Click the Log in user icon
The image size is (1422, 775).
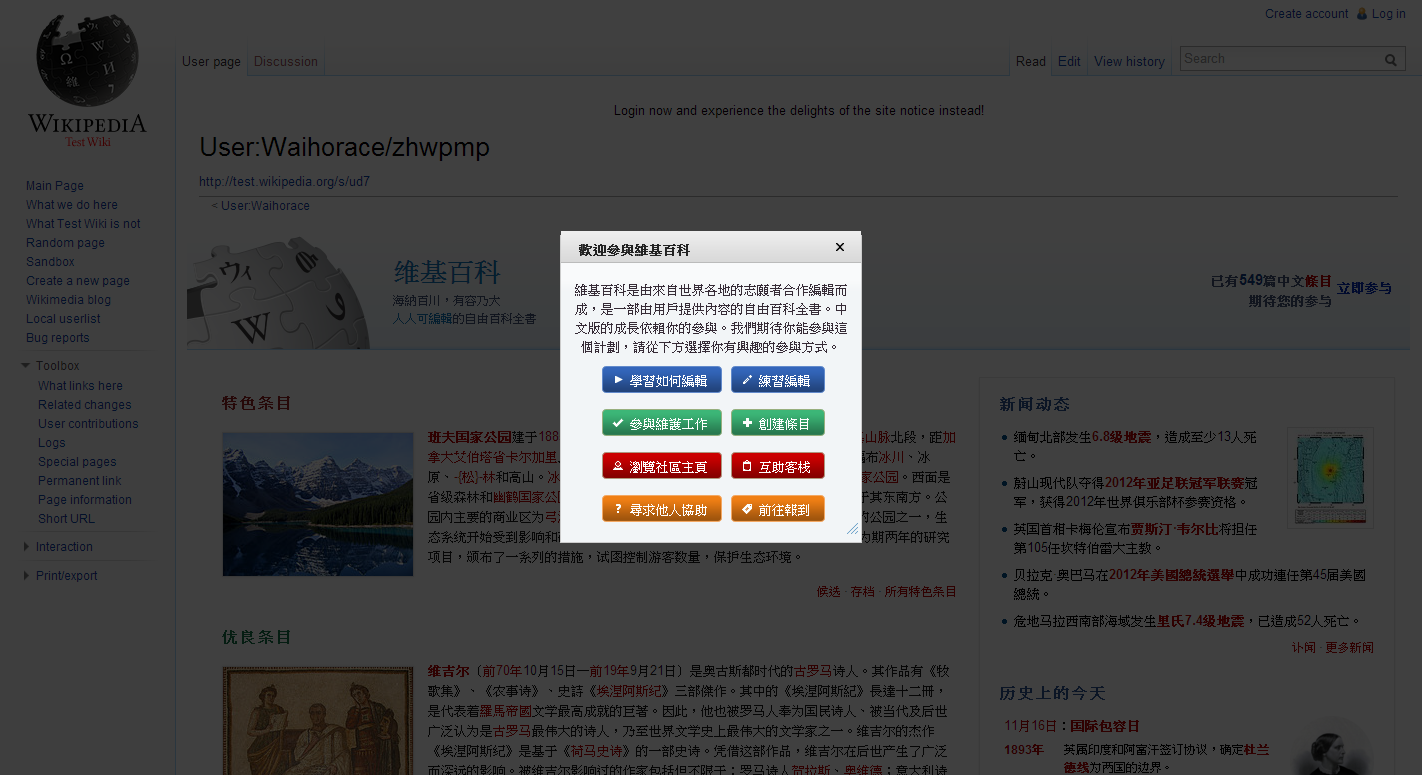pyautogui.click(x=1361, y=14)
